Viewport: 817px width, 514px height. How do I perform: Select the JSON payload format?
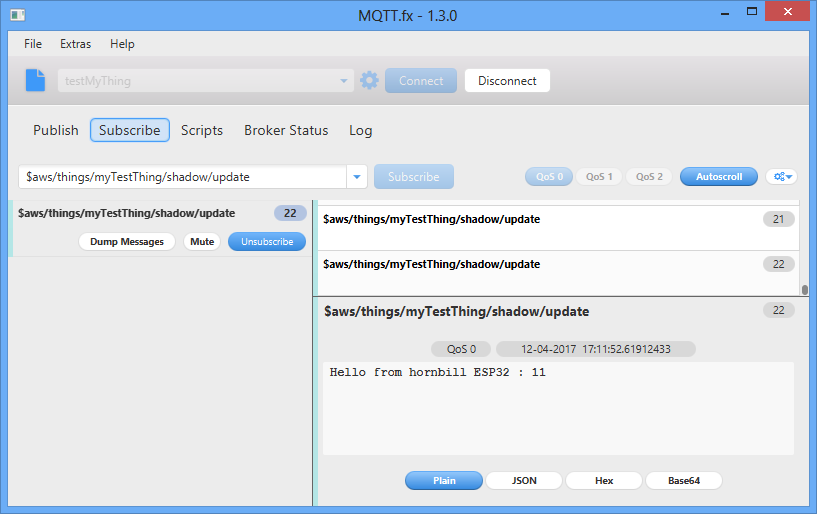(x=524, y=481)
